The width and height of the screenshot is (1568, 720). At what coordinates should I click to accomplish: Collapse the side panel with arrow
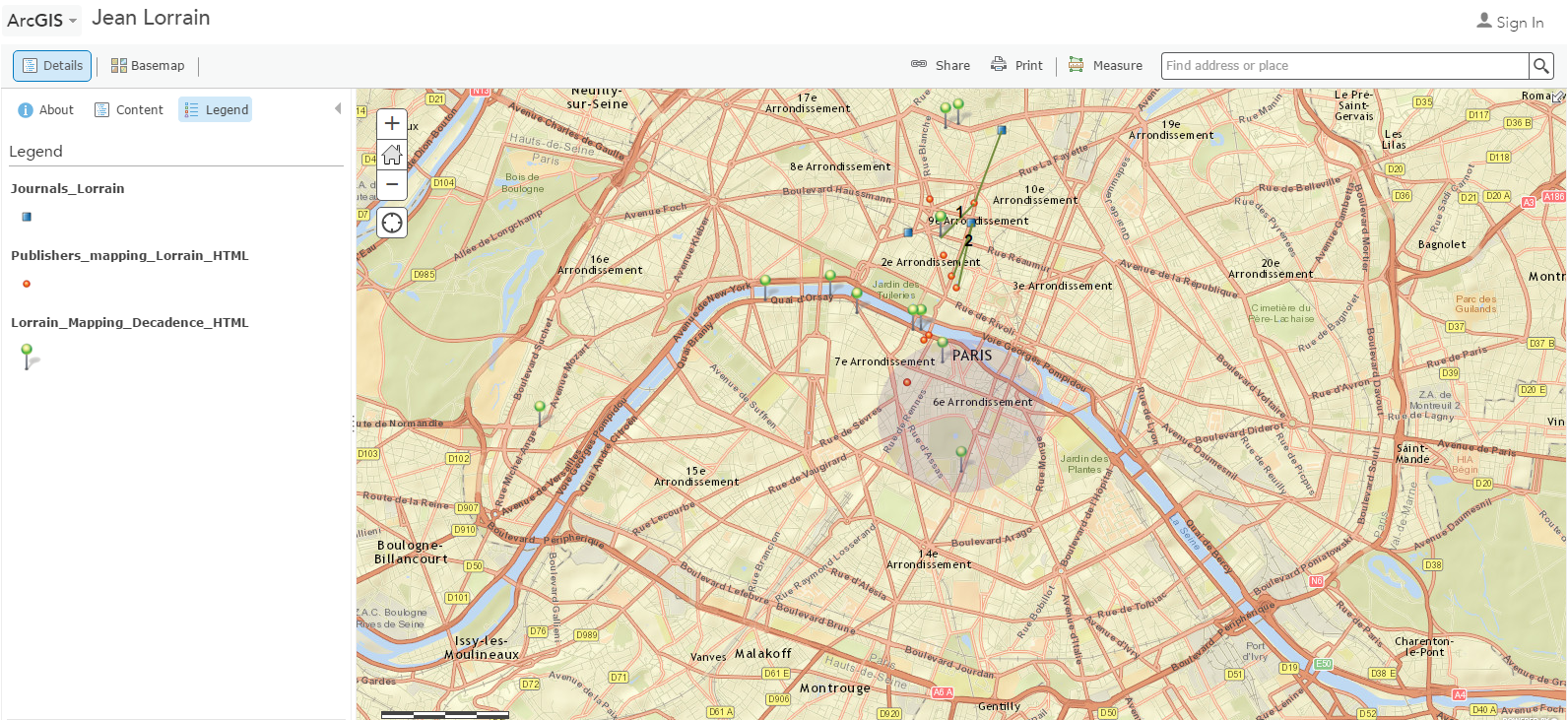(x=338, y=108)
